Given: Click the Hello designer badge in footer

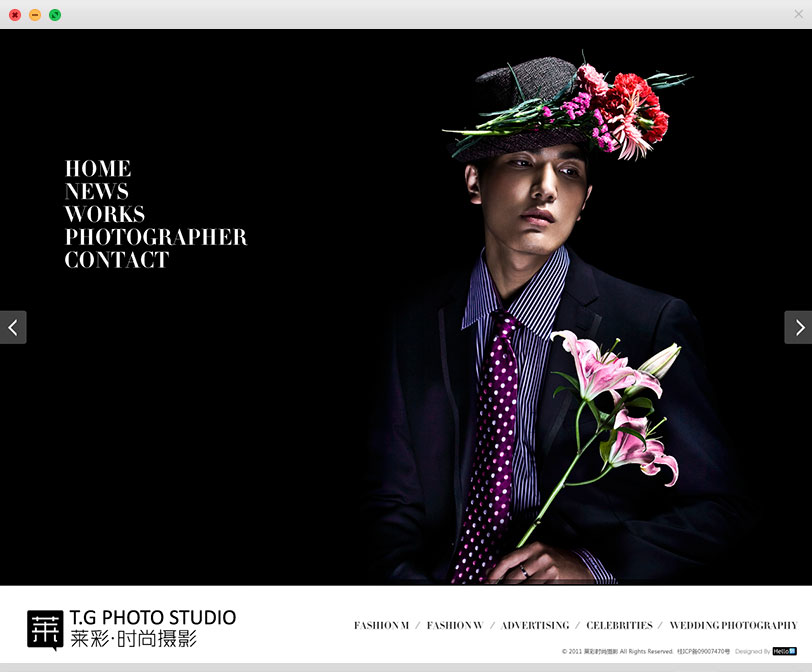Looking at the screenshot, I should coord(785,651).
